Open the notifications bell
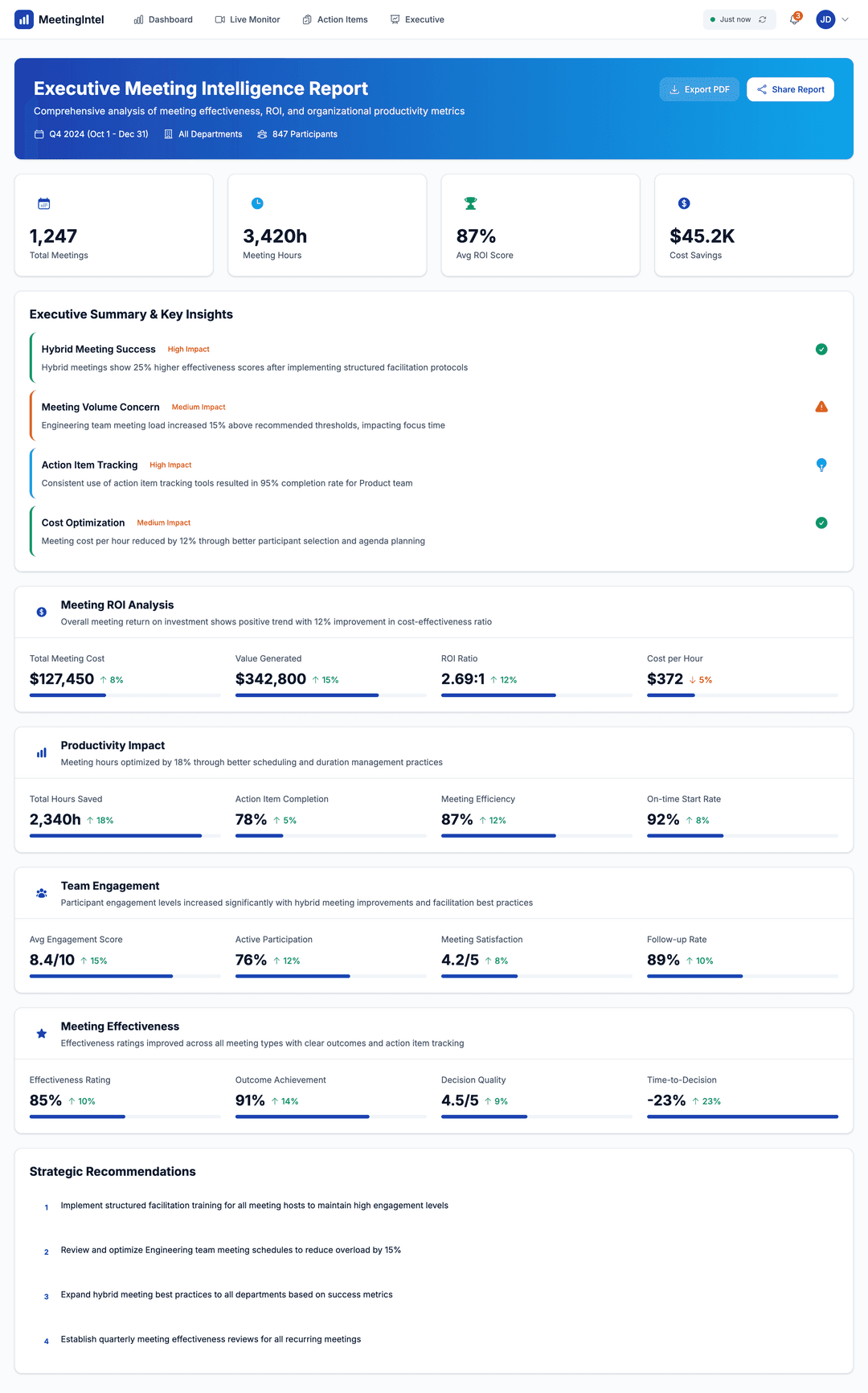Screen dimensions: 868x1393 [794, 19]
